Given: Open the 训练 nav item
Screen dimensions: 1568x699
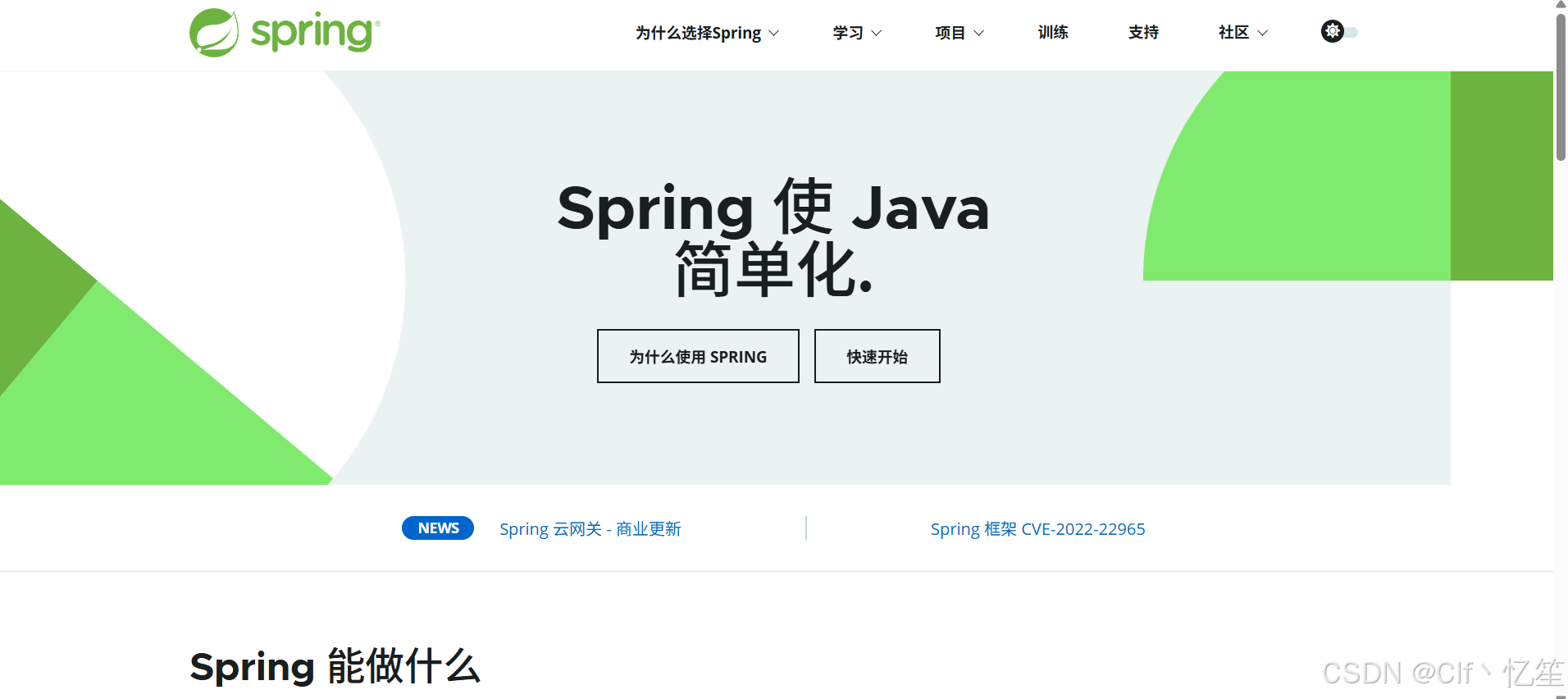Looking at the screenshot, I should [x=1053, y=33].
